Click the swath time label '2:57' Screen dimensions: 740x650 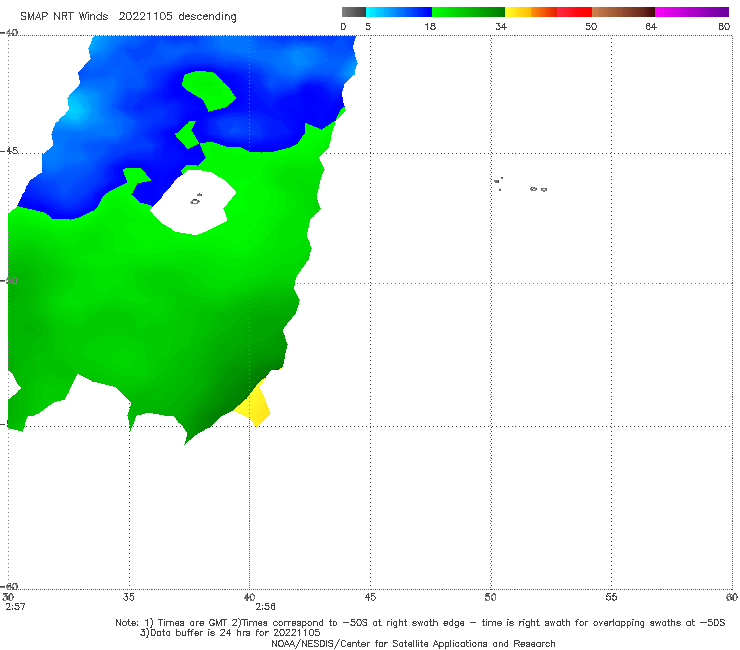click(x=15, y=607)
